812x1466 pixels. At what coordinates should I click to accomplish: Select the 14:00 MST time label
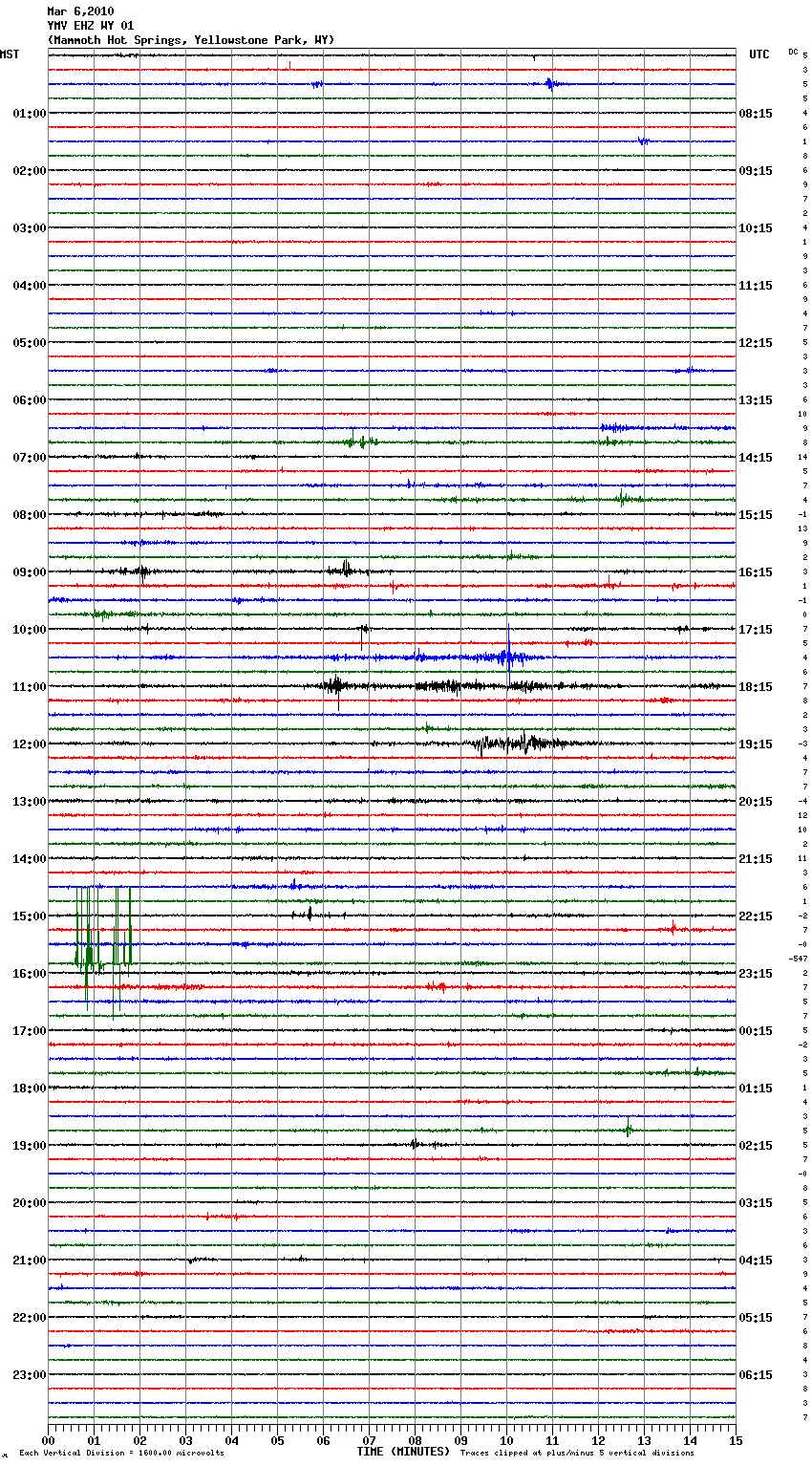point(30,859)
